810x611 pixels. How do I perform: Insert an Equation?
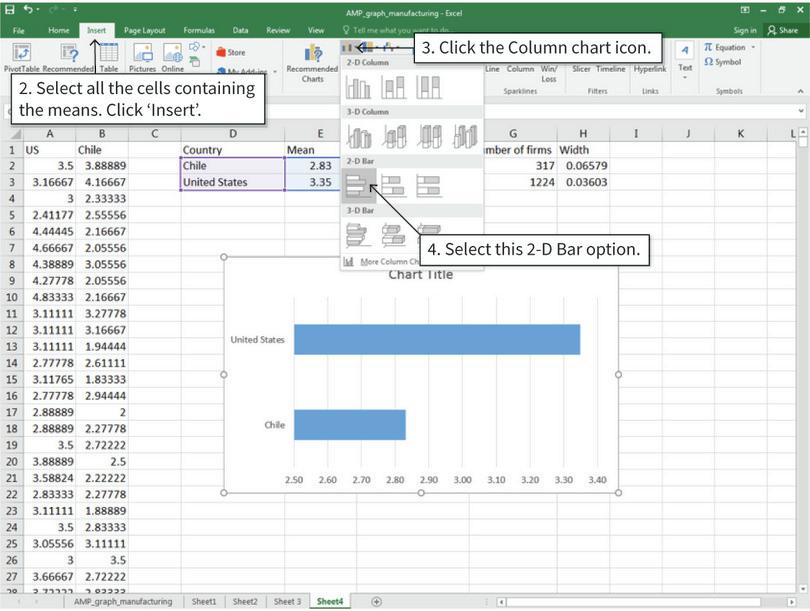point(727,47)
